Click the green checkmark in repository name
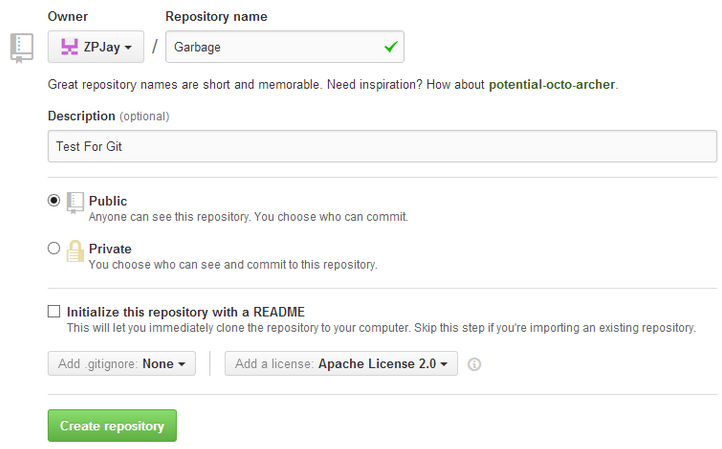 click(389, 46)
